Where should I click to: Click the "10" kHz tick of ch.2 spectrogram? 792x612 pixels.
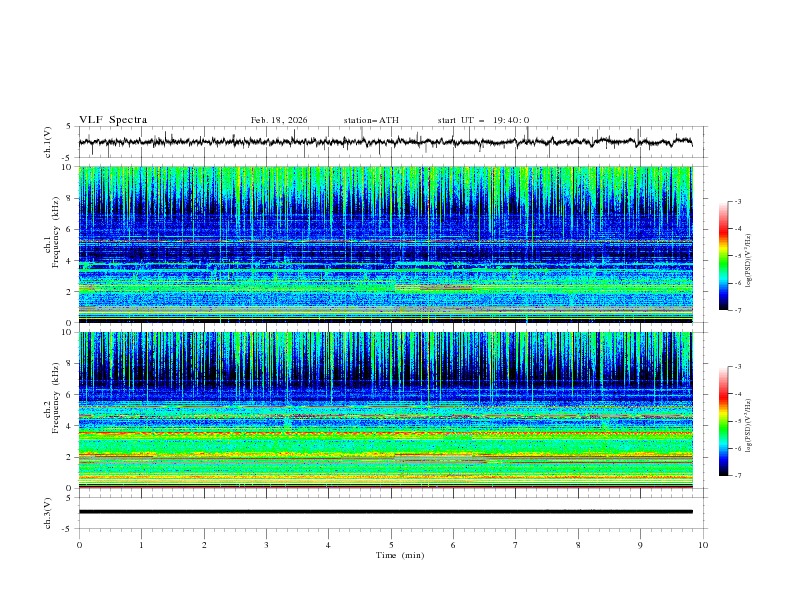coord(69,332)
